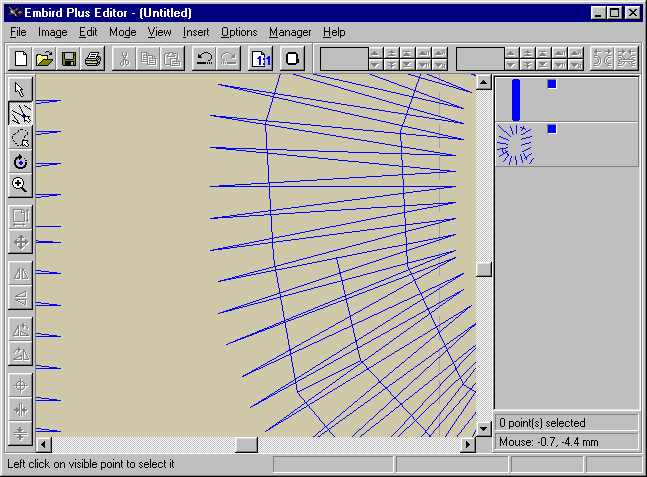The image size is (647, 477).
Task: Click the blue color swatch of the sunburst object
Action: pyautogui.click(x=552, y=129)
